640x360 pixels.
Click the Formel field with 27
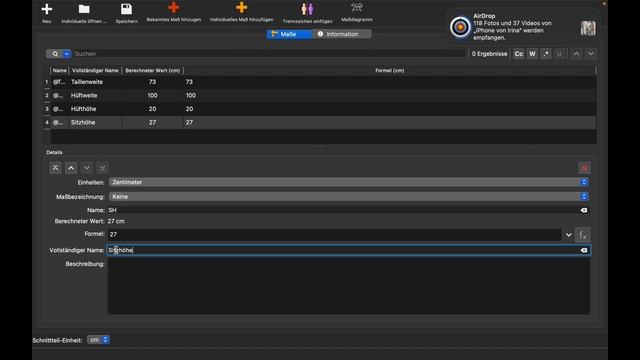335,234
